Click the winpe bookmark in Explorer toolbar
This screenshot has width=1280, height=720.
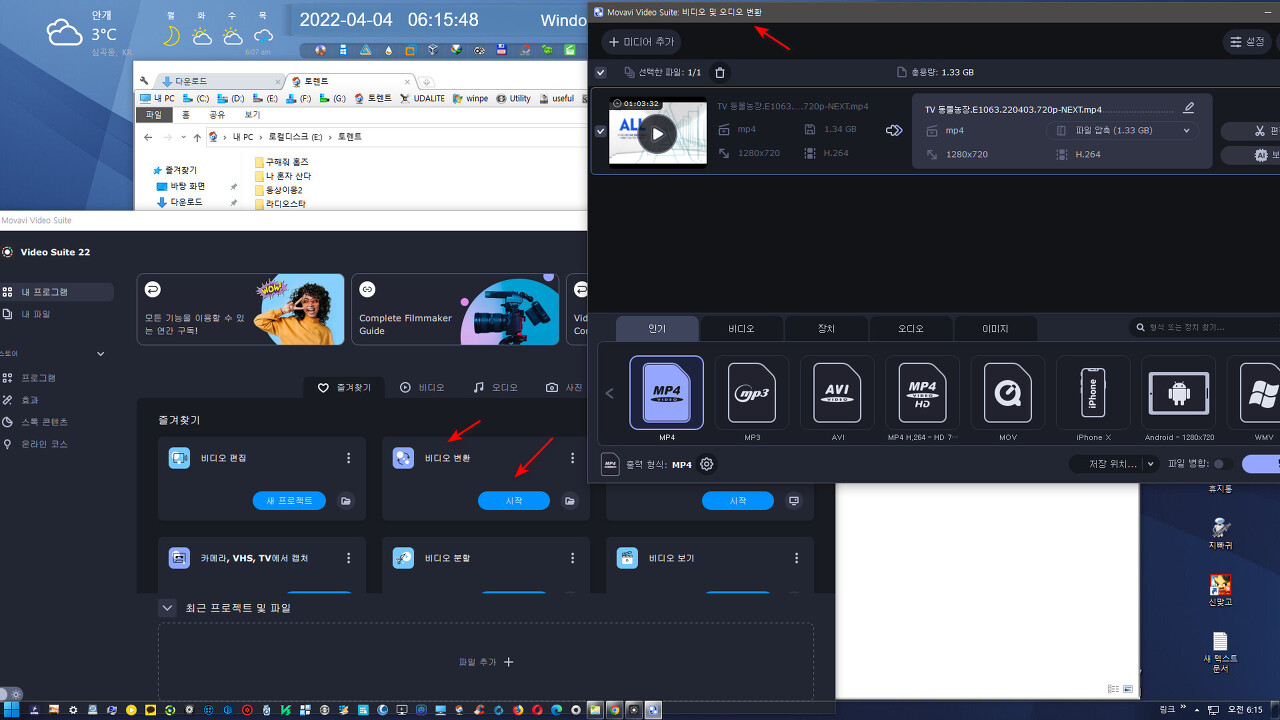[471, 99]
